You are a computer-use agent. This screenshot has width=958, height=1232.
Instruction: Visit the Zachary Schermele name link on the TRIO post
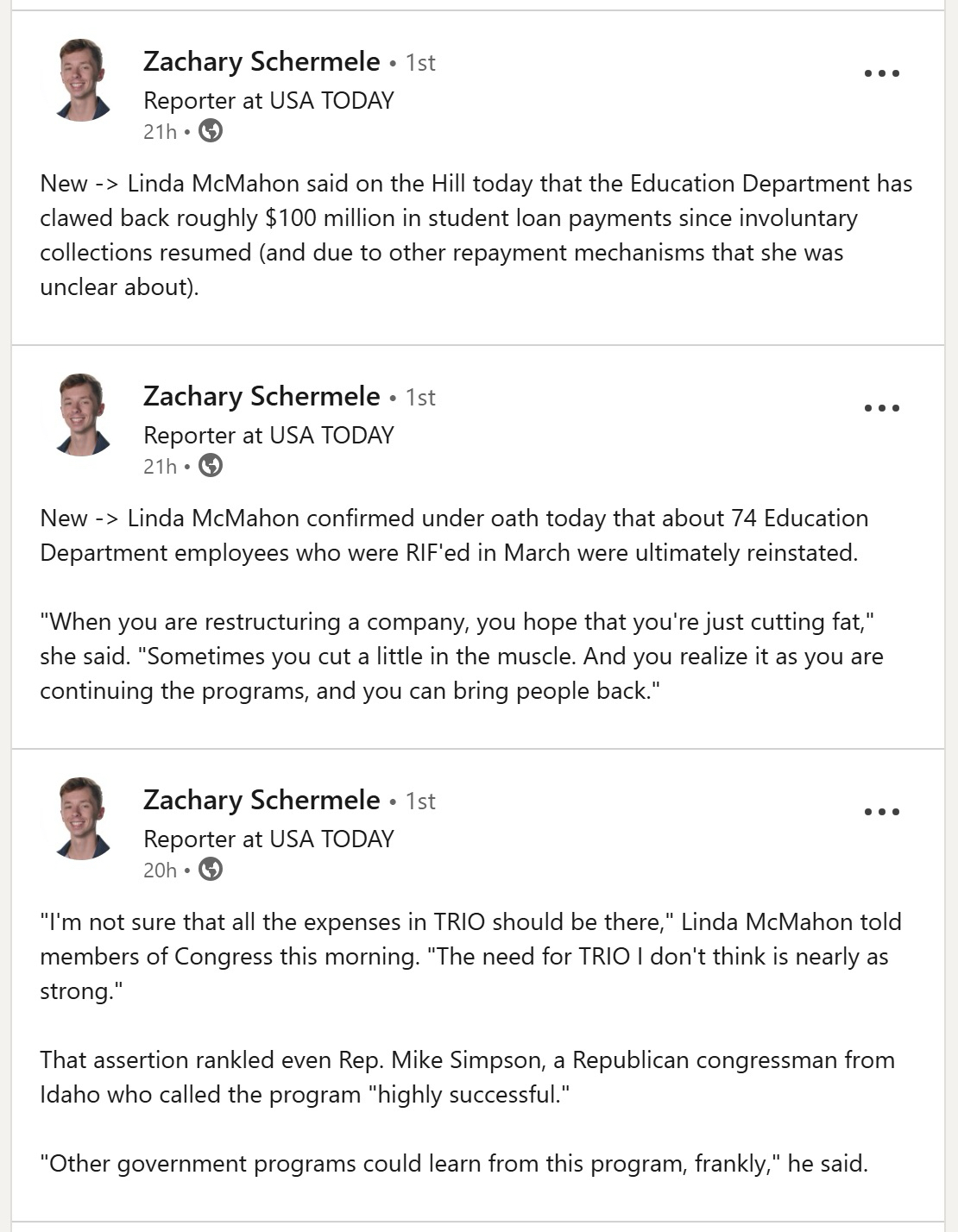(262, 801)
